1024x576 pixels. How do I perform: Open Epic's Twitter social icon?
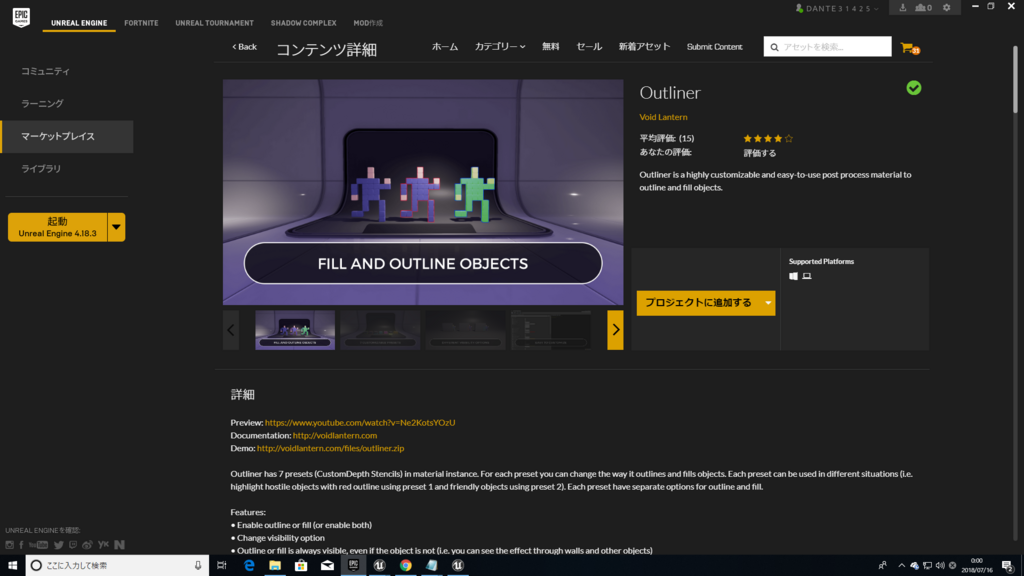point(58,544)
